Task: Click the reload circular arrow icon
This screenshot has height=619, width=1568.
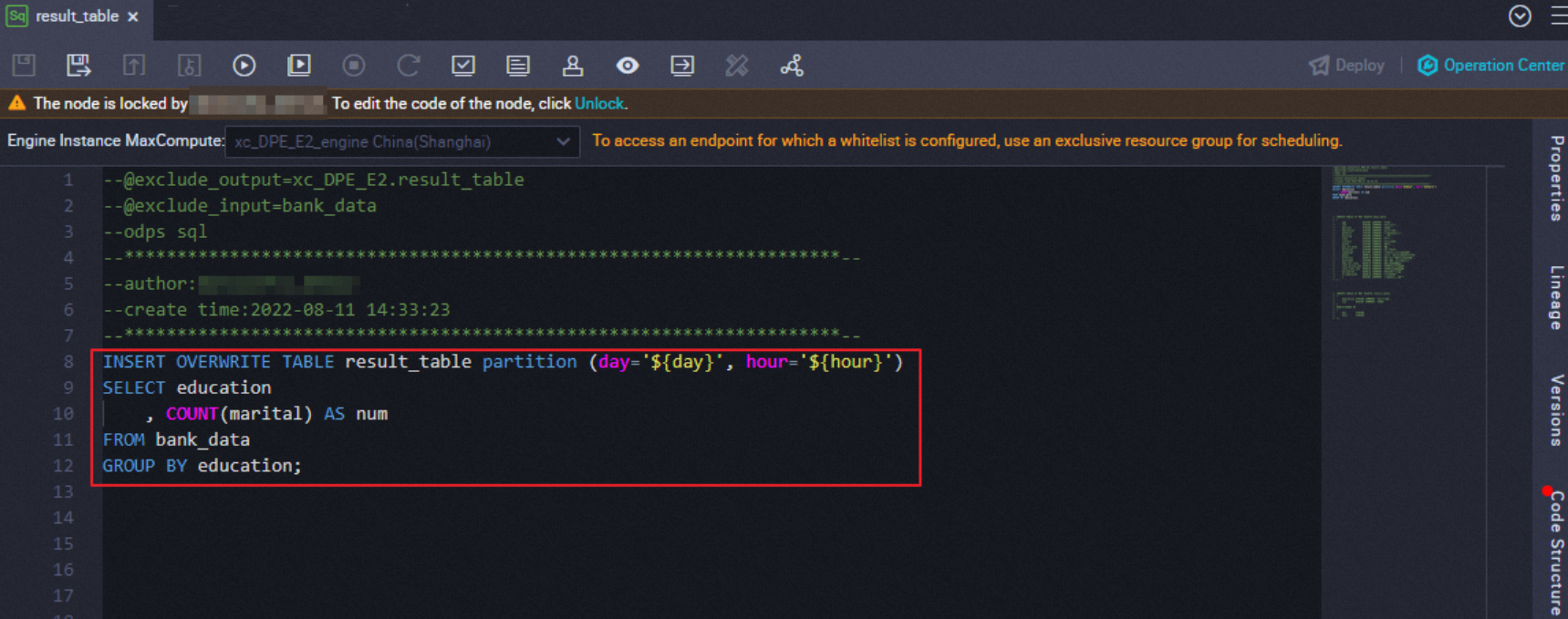Action: click(x=408, y=65)
